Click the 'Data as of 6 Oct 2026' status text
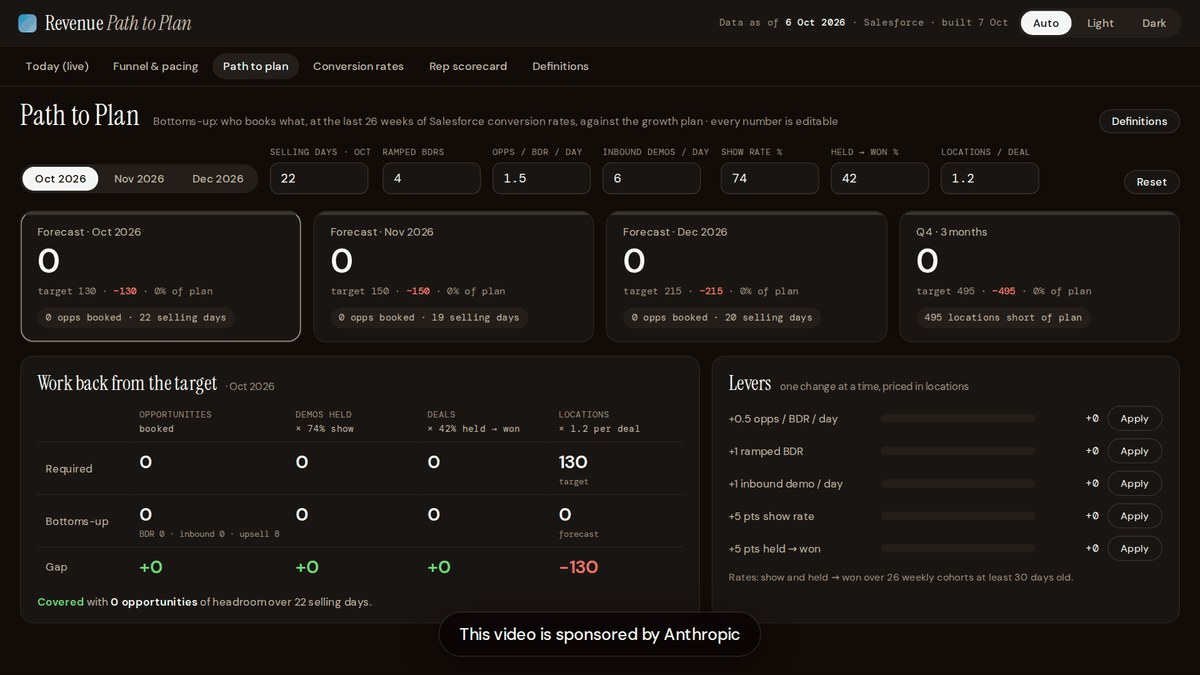1200x675 pixels. (x=782, y=23)
